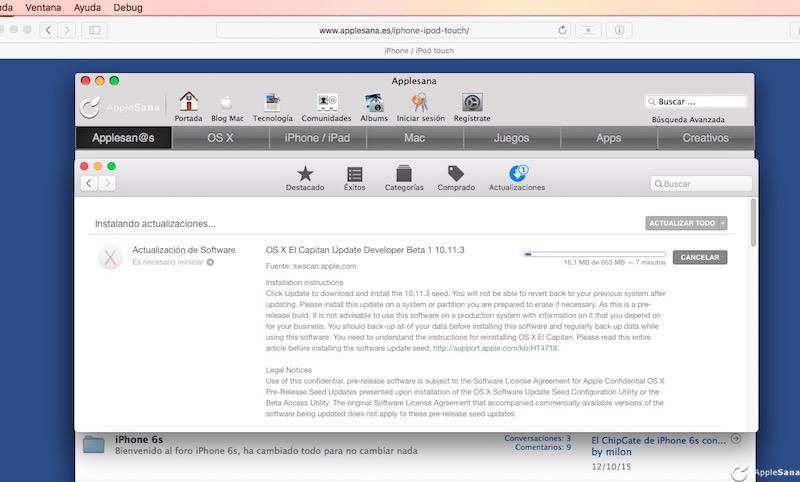
Task: Open the Ventana menu
Action: coord(43,8)
